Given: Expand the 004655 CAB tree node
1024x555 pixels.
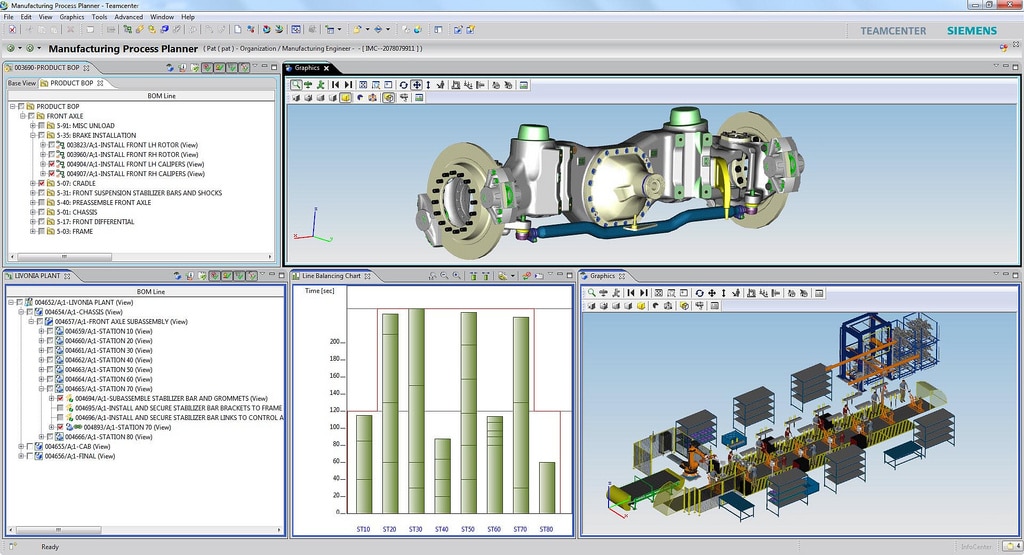Looking at the screenshot, I should [x=21, y=446].
